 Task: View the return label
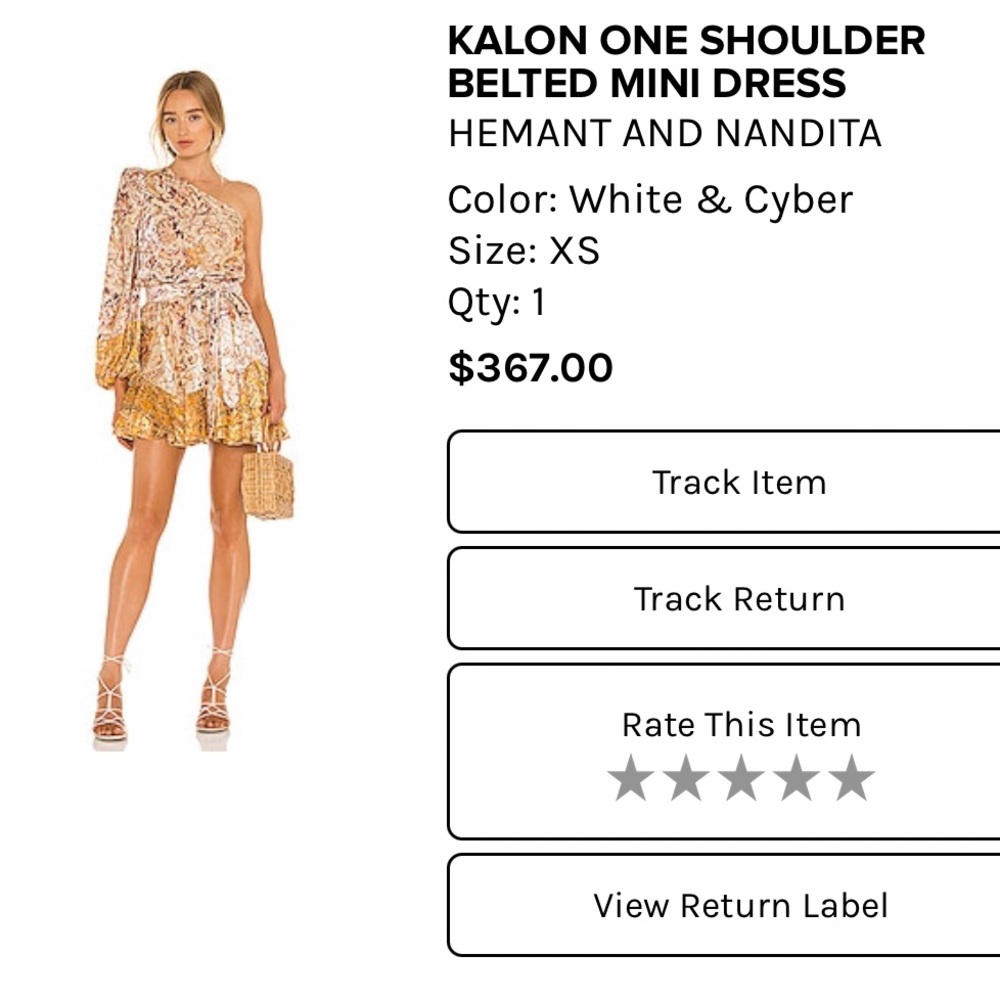coord(739,905)
